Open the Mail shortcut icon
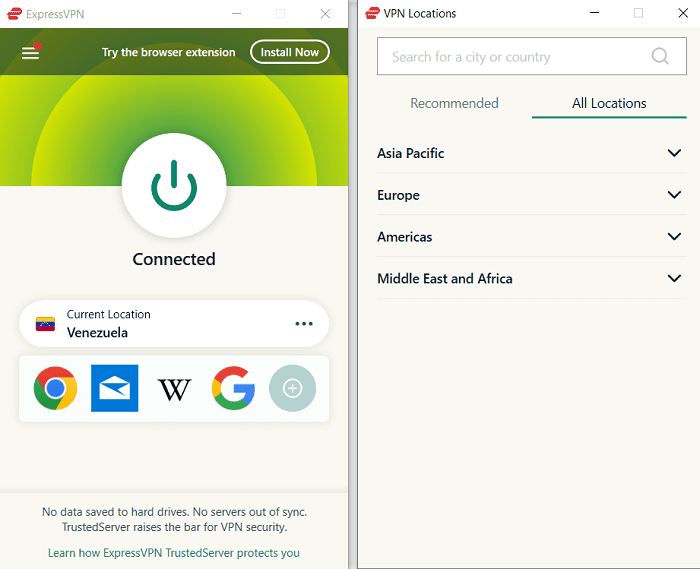 coord(115,388)
